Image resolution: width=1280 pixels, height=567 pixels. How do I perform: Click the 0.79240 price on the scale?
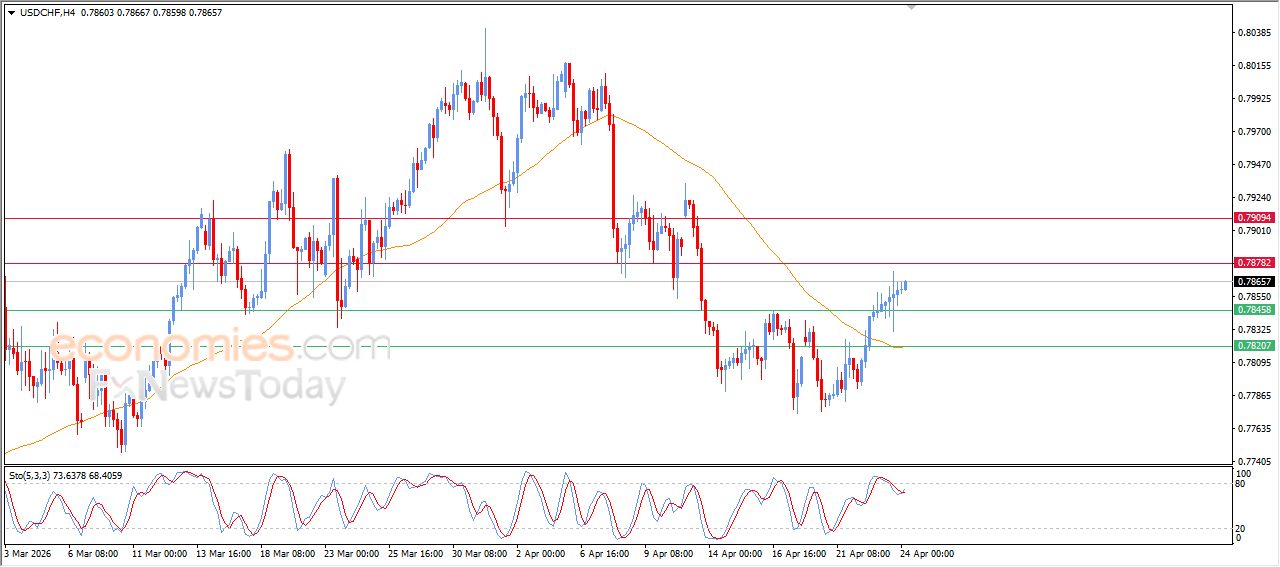[1254, 198]
